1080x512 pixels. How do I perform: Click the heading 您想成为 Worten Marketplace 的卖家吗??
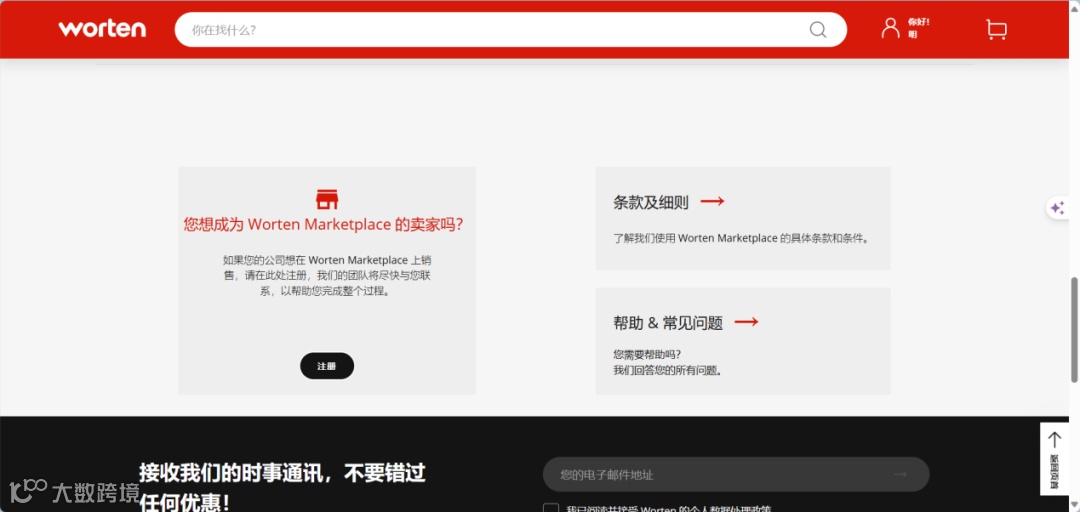pos(324,225)
